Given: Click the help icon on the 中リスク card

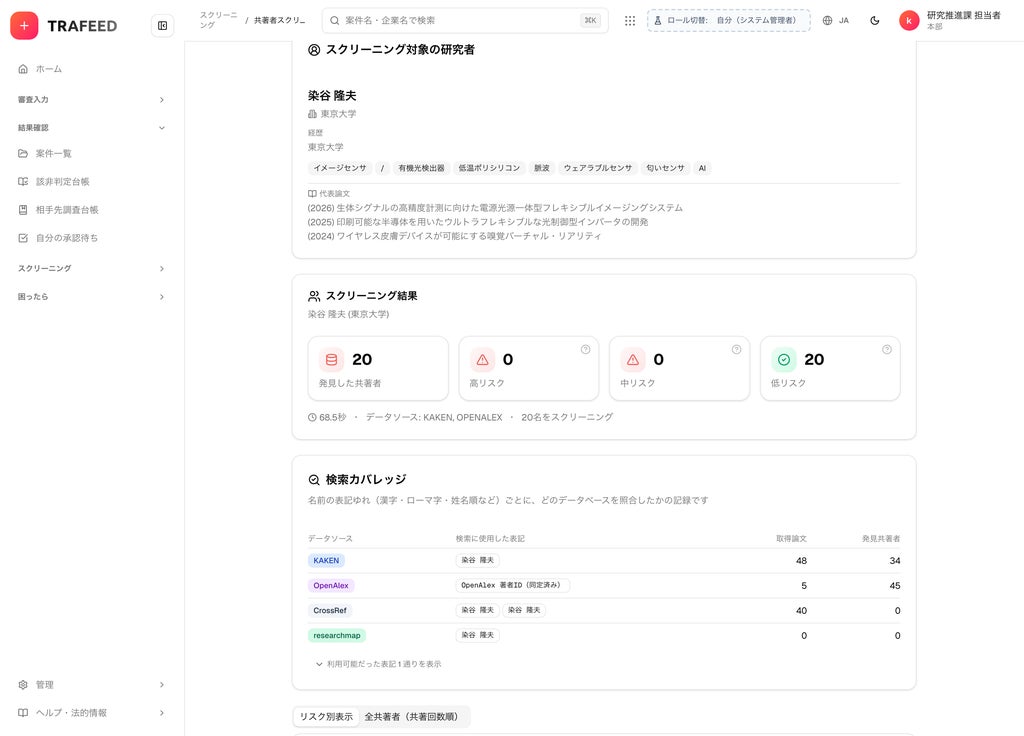Looking at the screenshot, I should [736, 349].
